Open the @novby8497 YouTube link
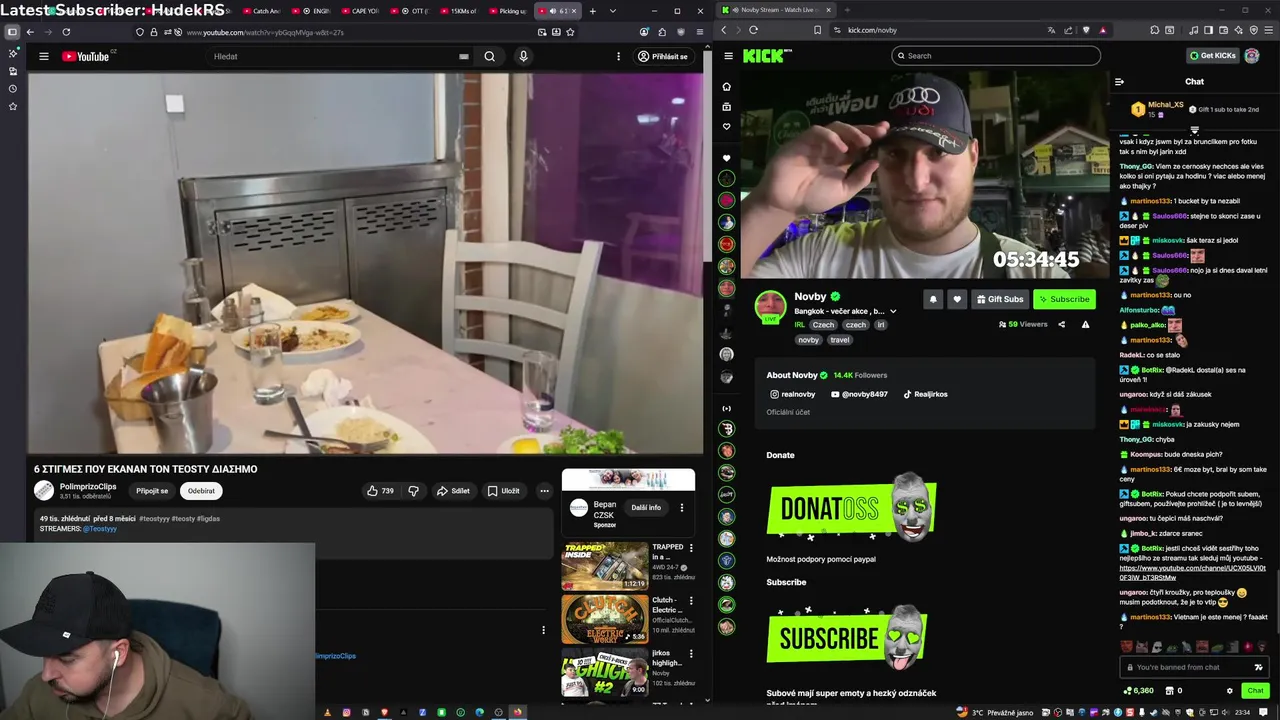Viewport: 1280px width, 720px height. [x=859, y=394]
